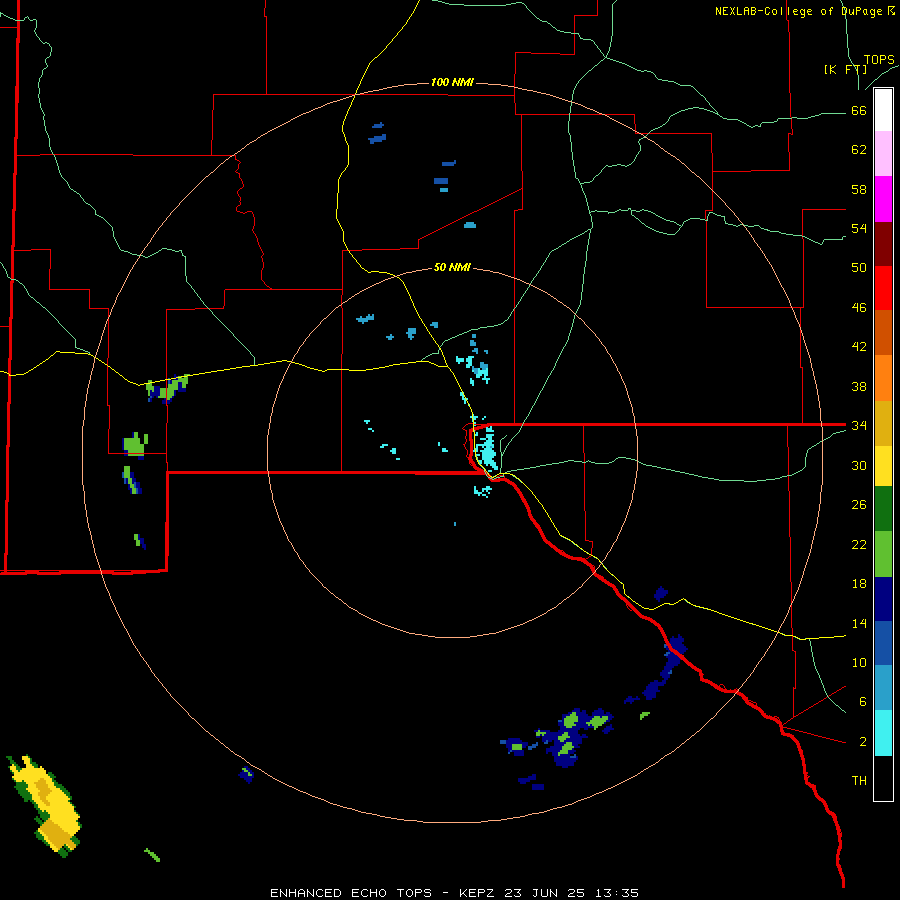
Task: Click the 42 legend value
Action: (859, 347)
